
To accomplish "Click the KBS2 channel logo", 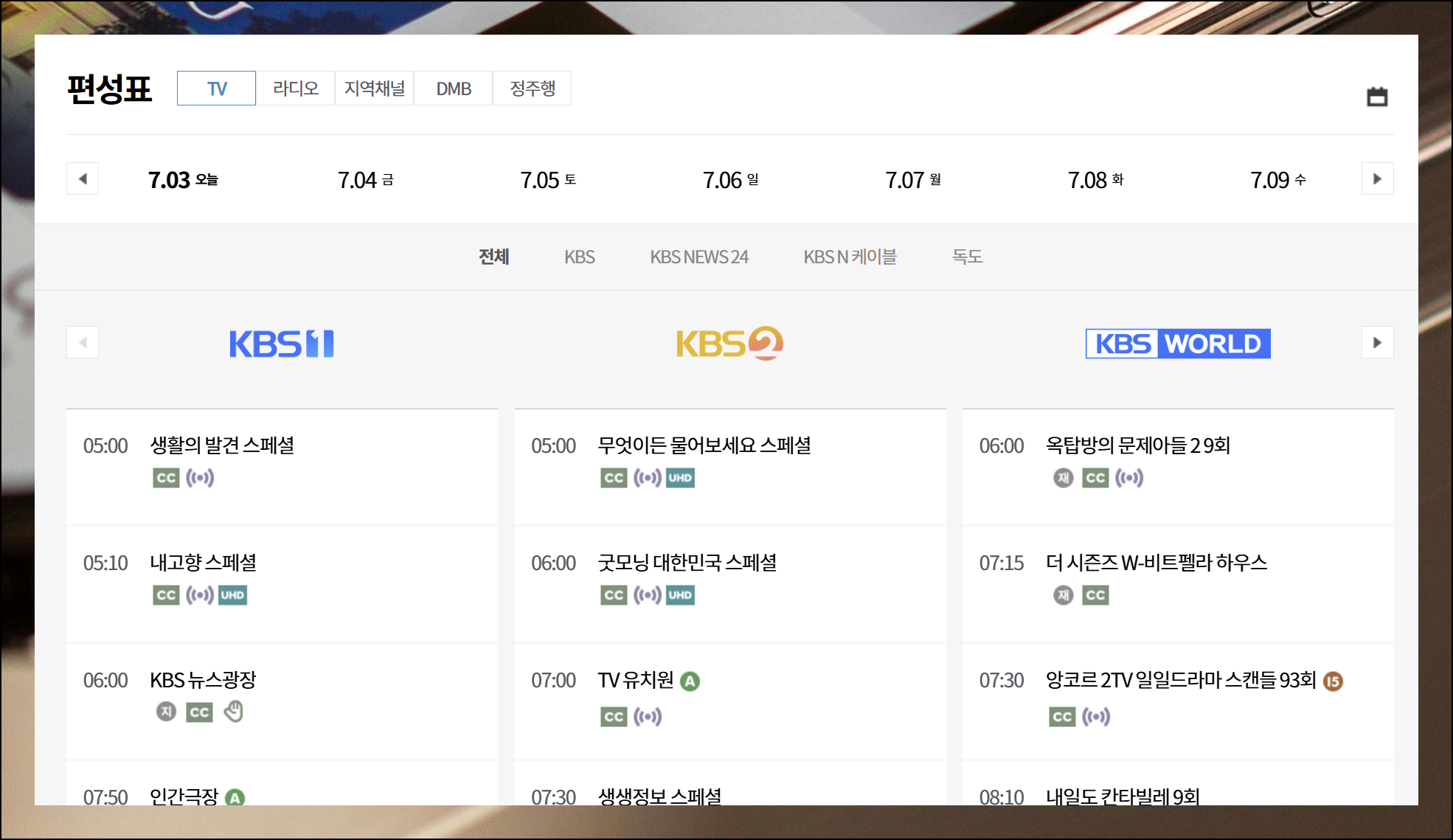I will 729,344.
